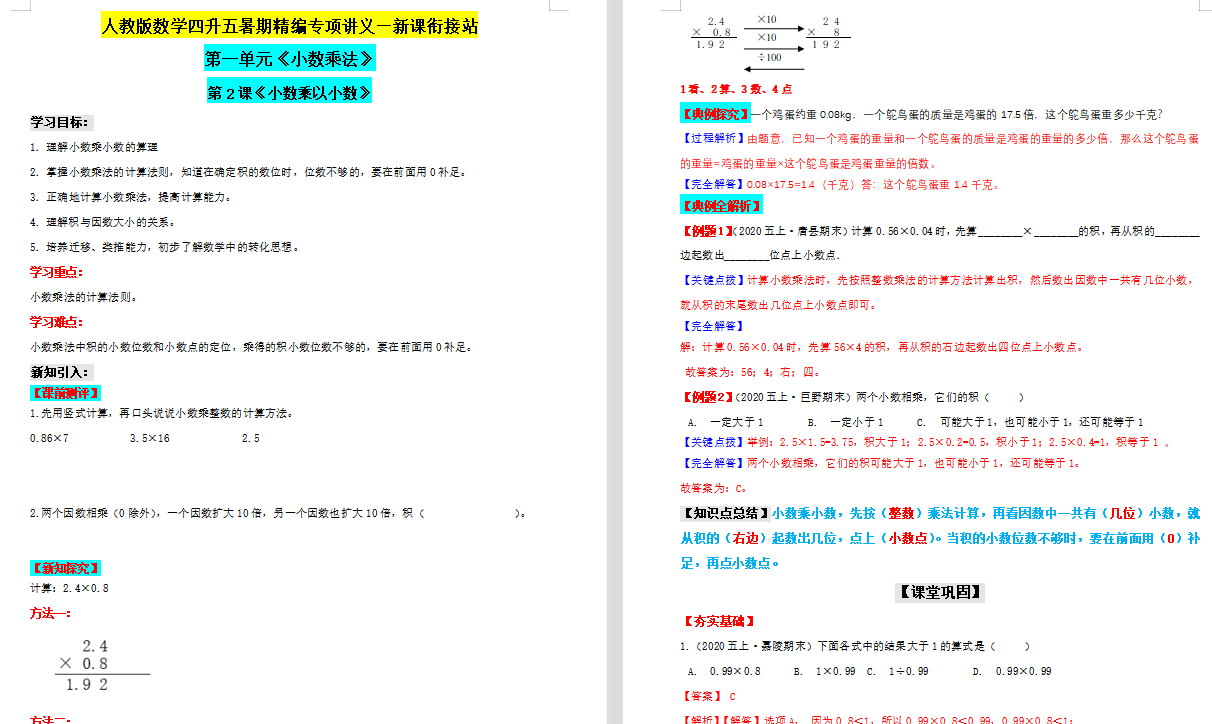The width and height of the screenshot is (1212, 724).
Task: Click objective '4. 理解积与因数大小的关系'
Action: pyautogui.click(x=105, y=222)
